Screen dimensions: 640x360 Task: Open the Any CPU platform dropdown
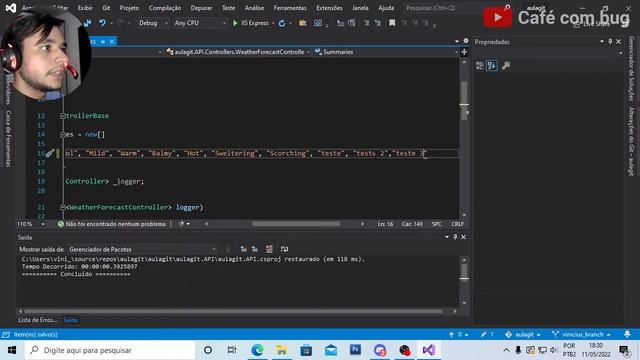pos(200,23)
